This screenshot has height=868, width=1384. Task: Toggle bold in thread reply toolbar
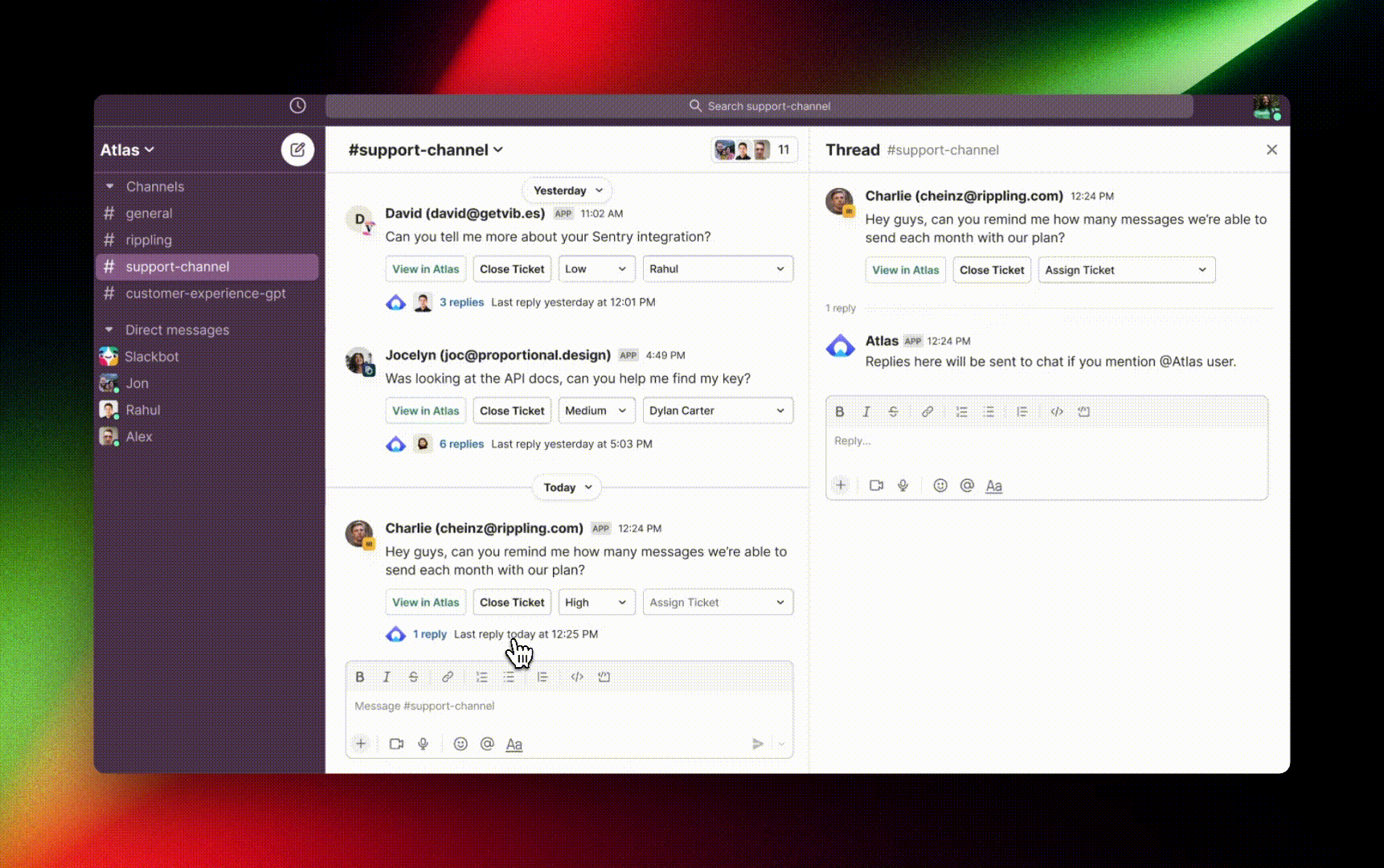coord(840,411)
